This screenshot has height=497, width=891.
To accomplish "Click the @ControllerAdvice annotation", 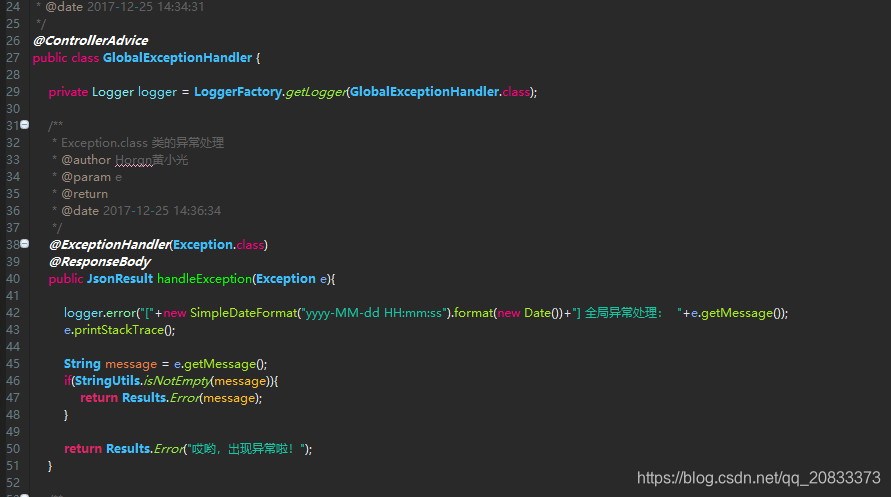I will 90,40.
